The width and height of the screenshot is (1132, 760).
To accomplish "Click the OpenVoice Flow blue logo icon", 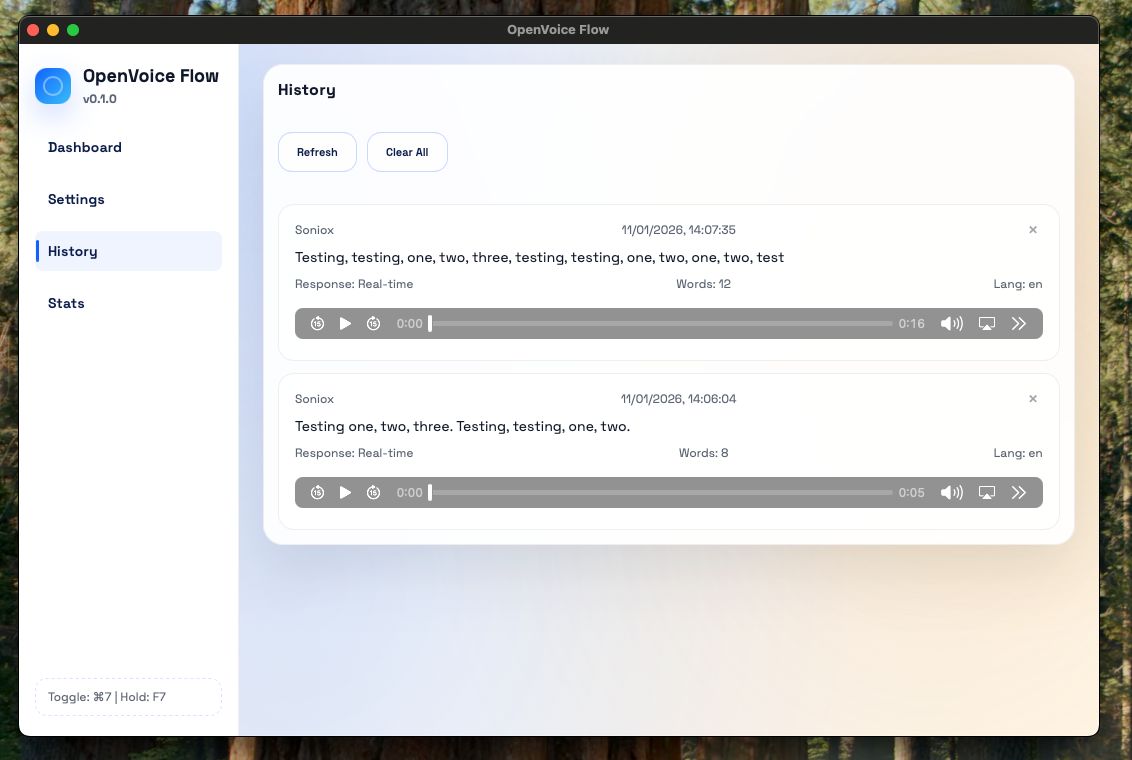I will [53, 86].
